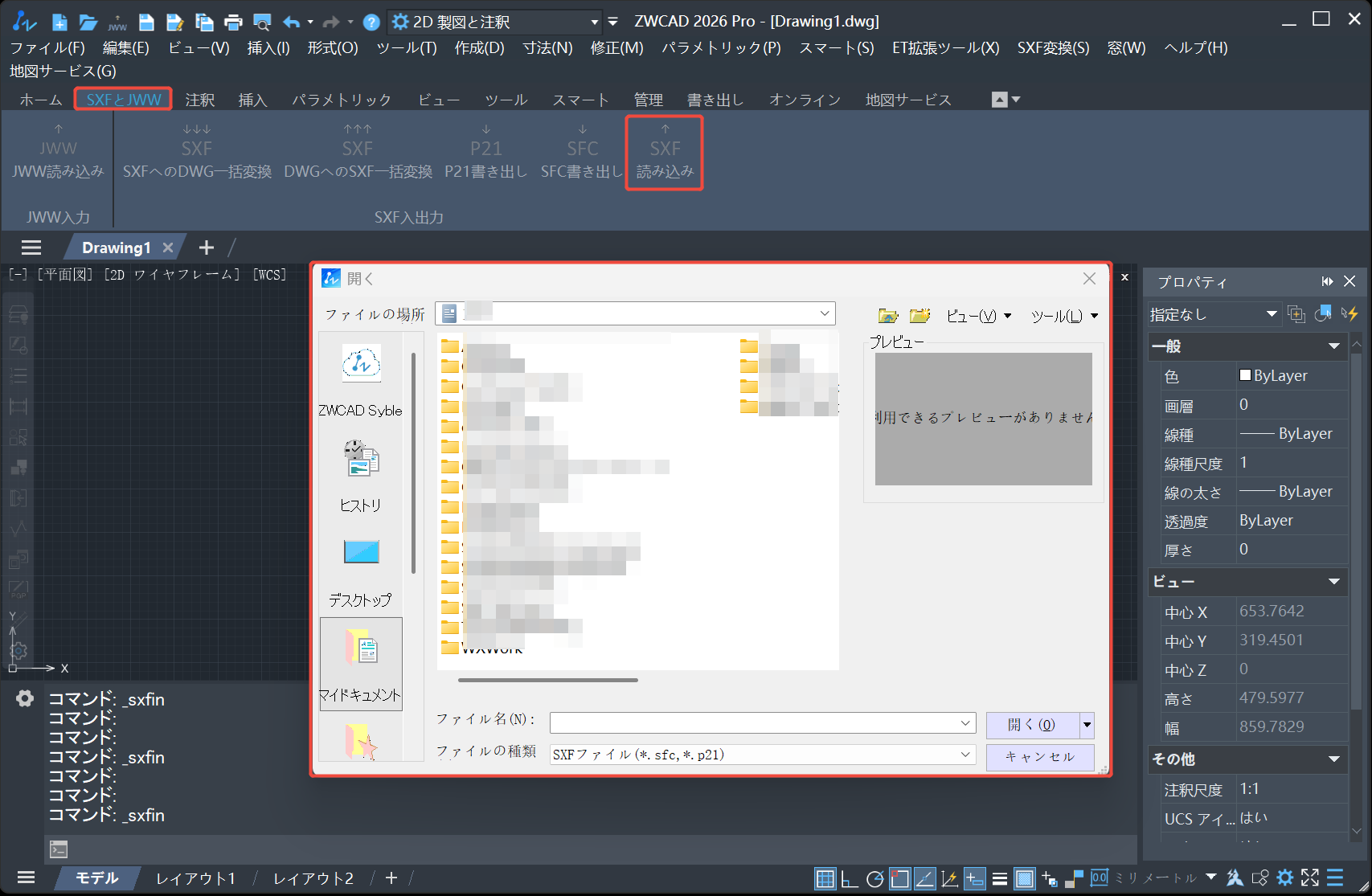Select the SXF読み込み import tool
This screenshot has height=896, width=1372.
point(664,153)
